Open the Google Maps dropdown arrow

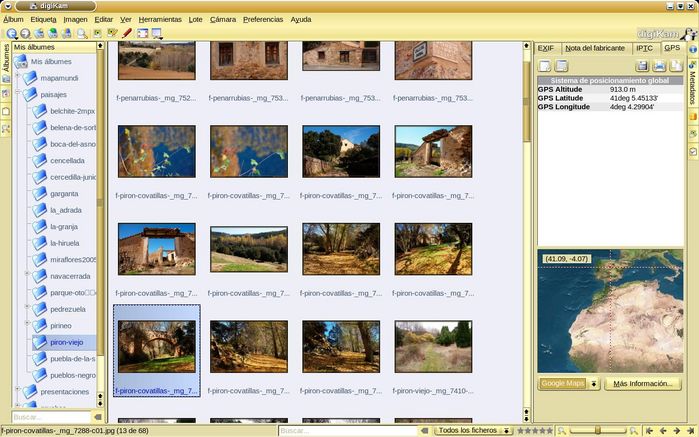click(593, 383)
